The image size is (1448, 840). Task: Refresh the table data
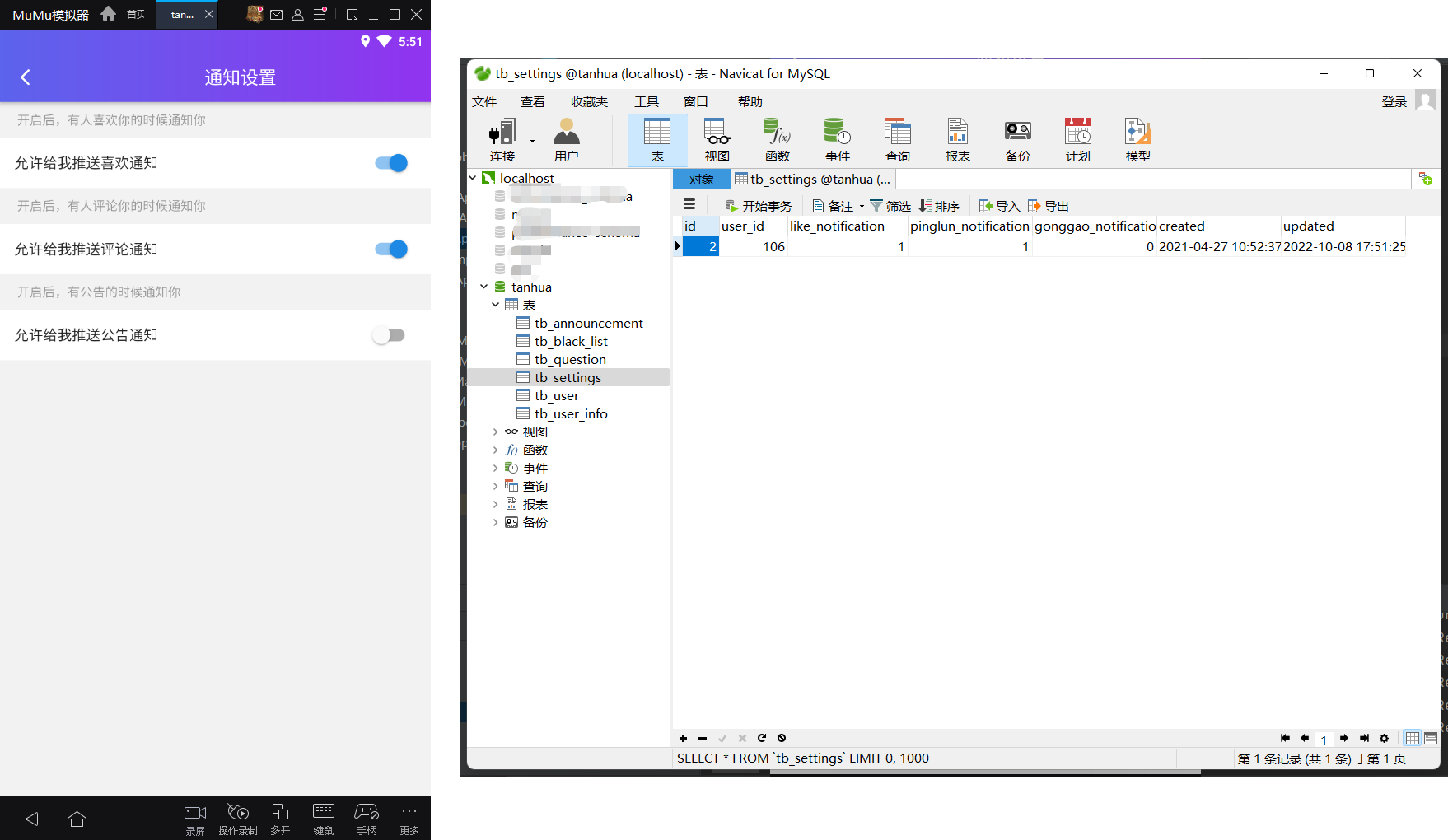(x=762, y=738)
